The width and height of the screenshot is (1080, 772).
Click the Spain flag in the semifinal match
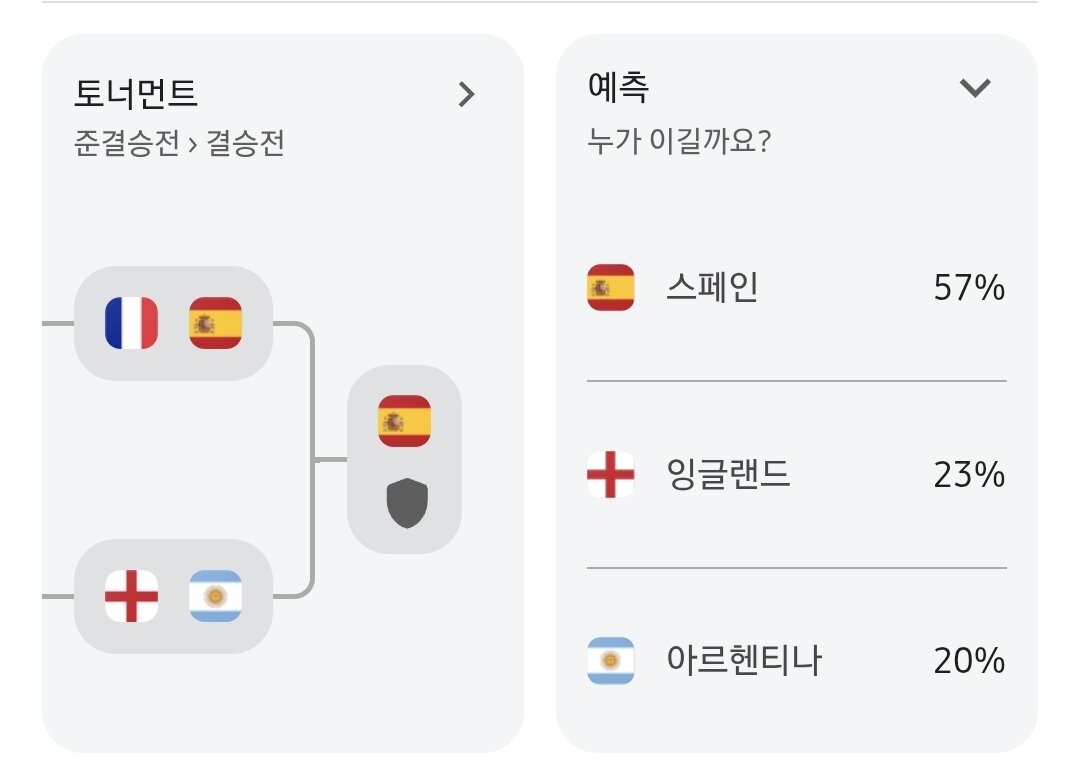point(216,323)
